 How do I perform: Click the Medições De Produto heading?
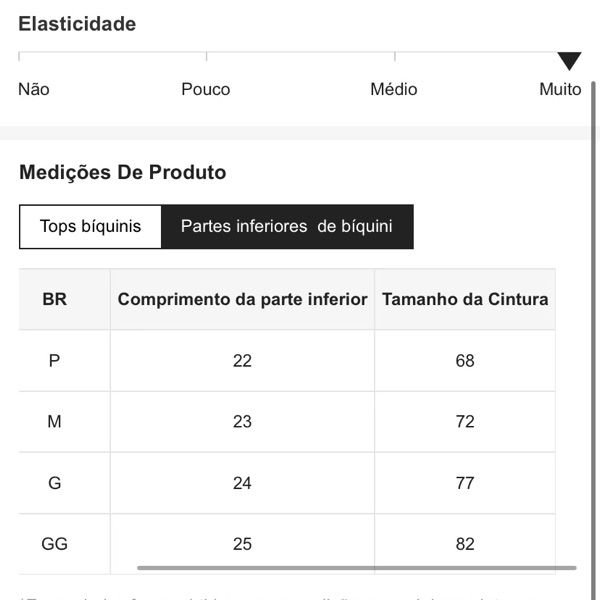[122, 172]
